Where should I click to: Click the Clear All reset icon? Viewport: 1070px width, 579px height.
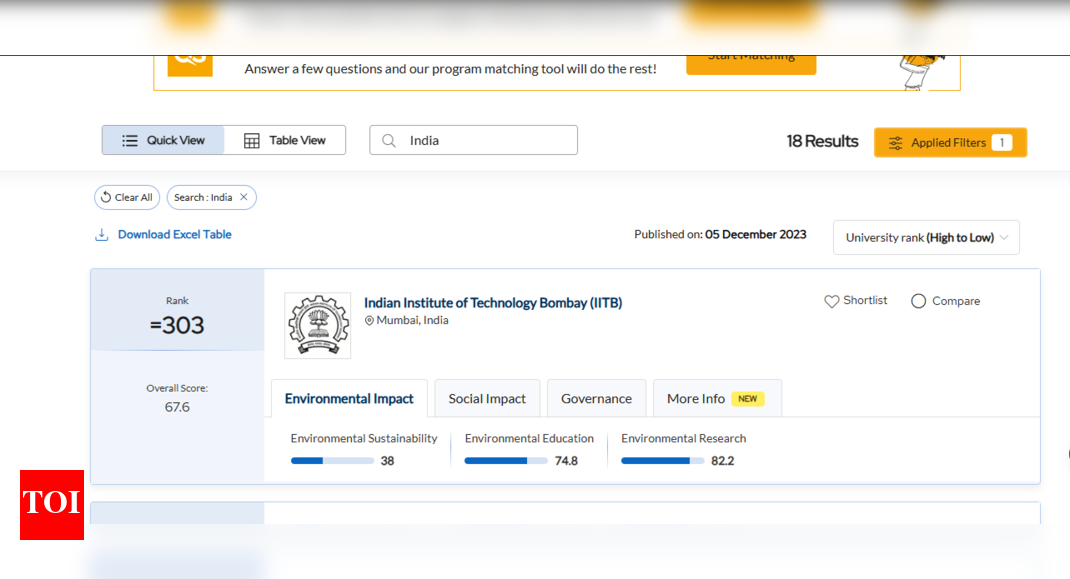106,197
